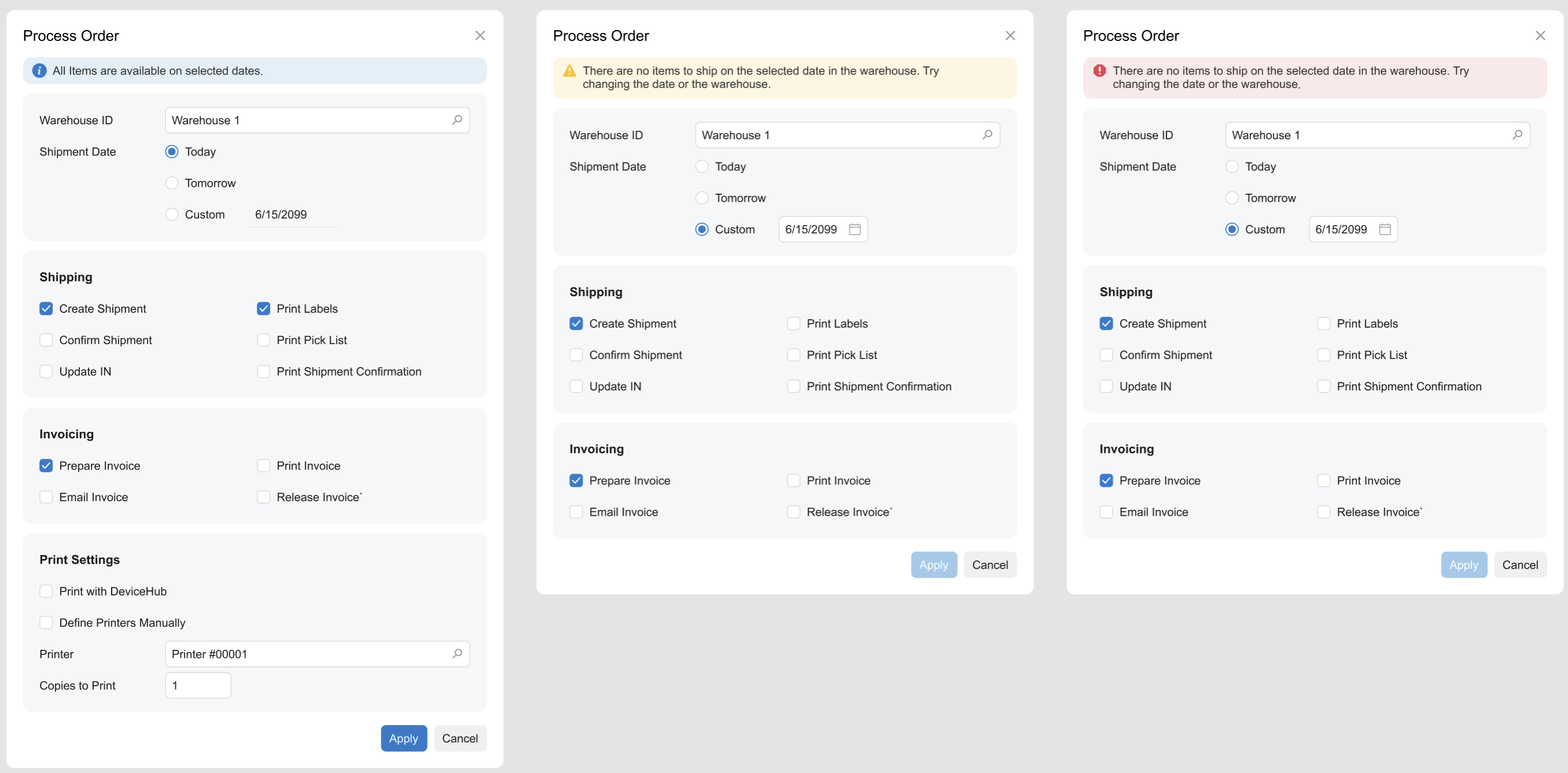This screenshot has width=1568, height=773.
Task: Click blue info icon in left dialog banner
Action: [39, 71]
